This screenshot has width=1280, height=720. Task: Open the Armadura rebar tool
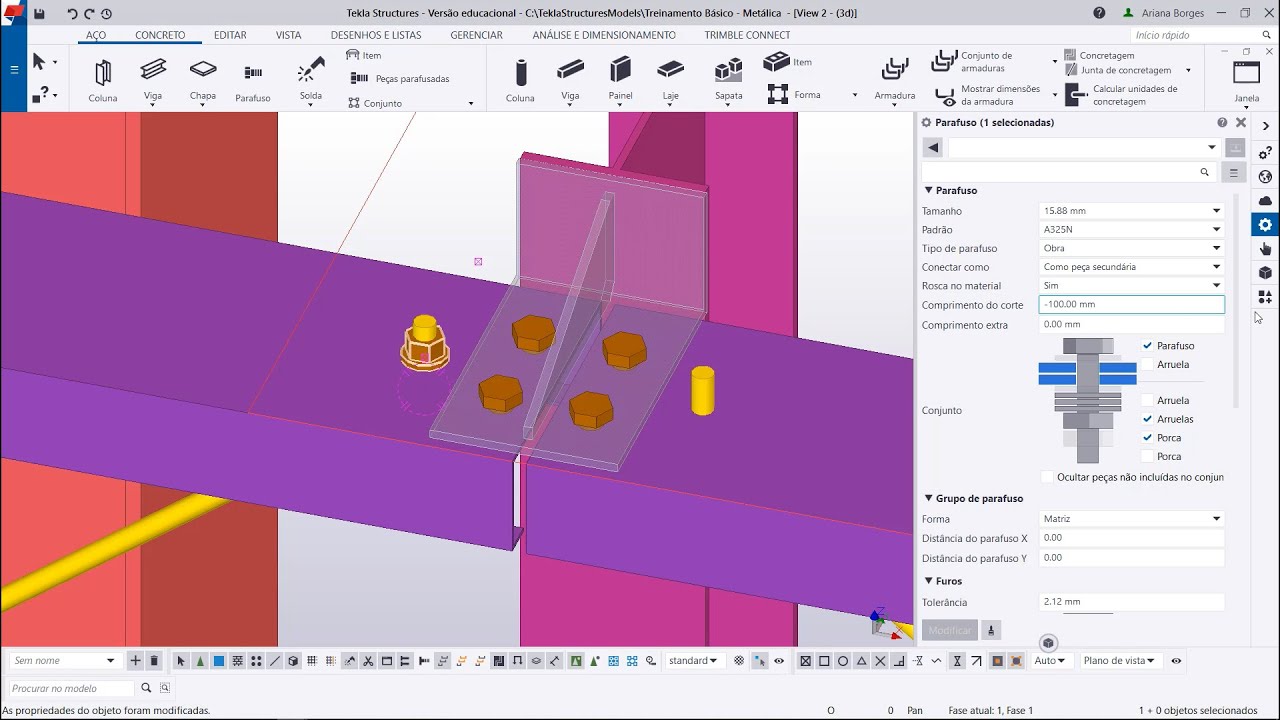pyautogui.click(x=895, y=80)
